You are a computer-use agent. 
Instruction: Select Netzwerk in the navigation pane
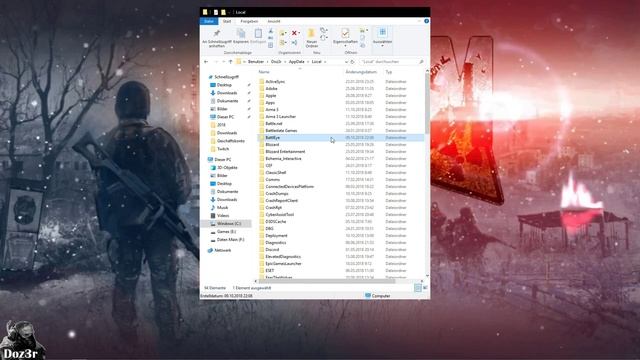point(222,250)
